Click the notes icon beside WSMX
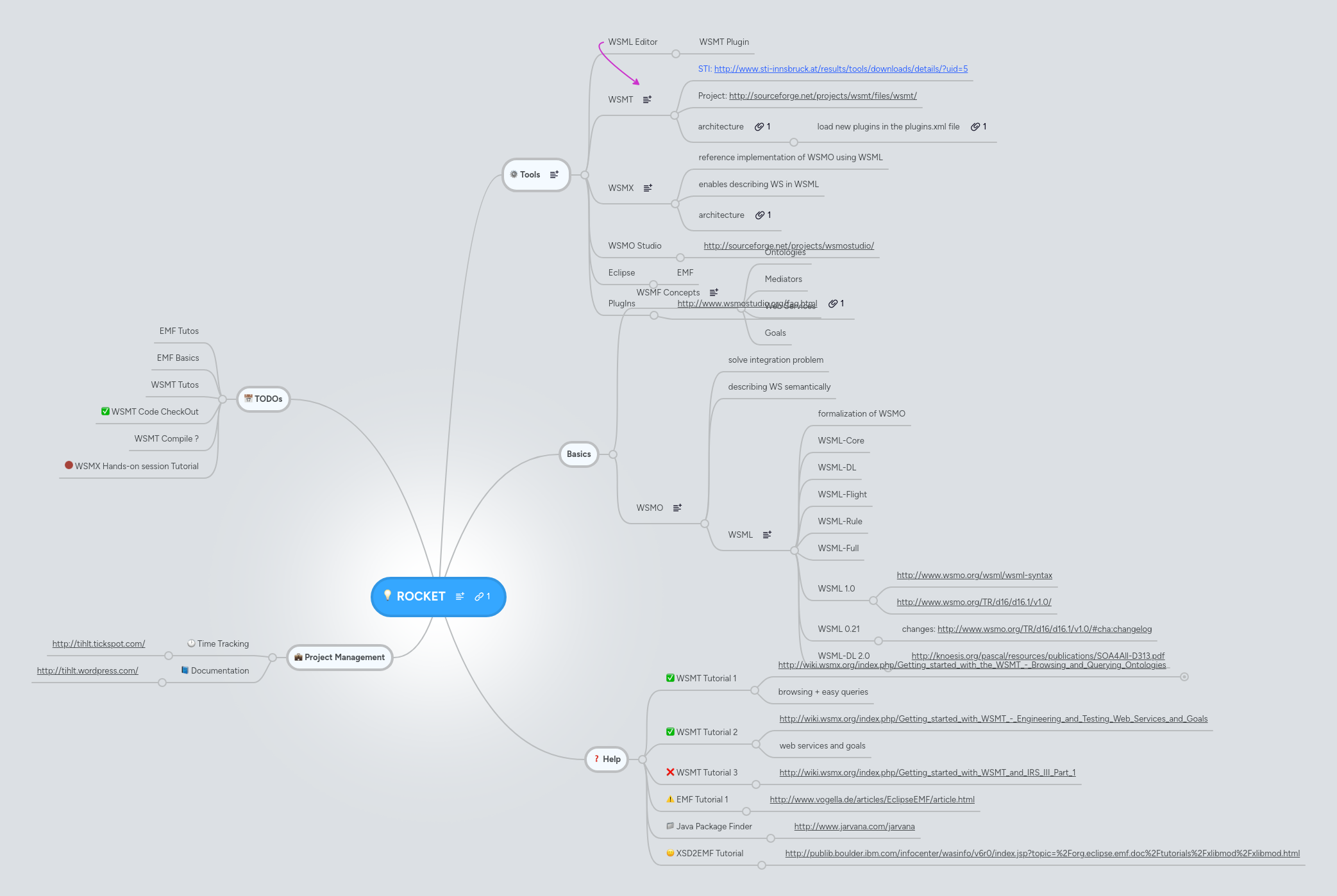Image resolution: width=1337 pixels, height=896 pixels. point(648,188)
